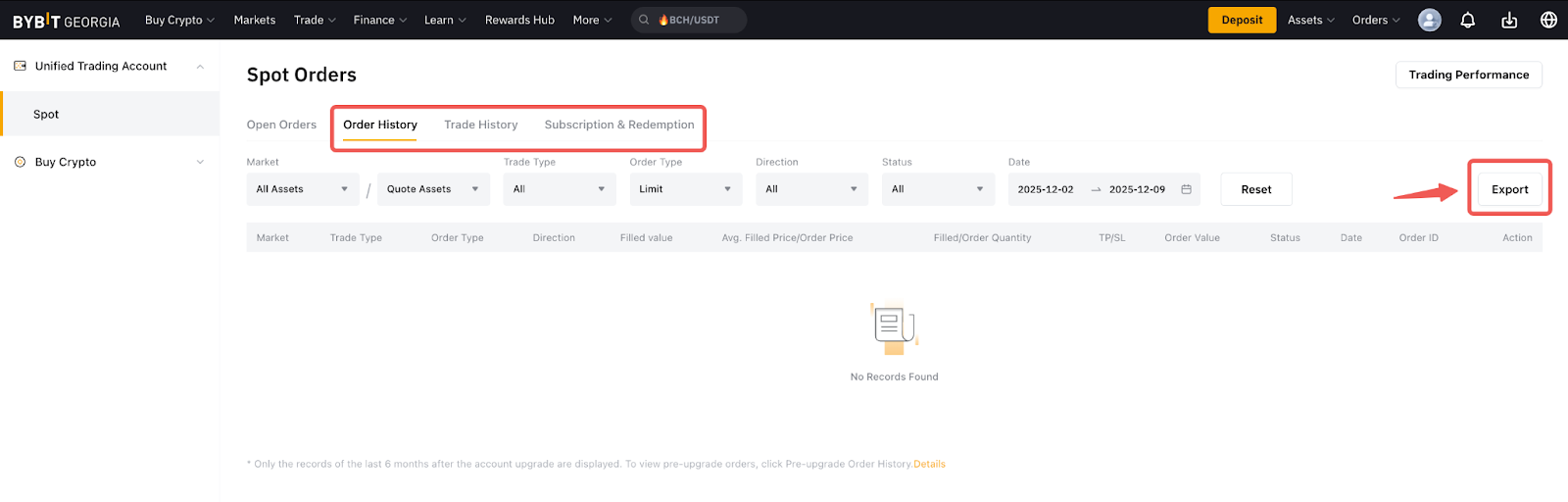Click the calendar icon in date field

(1186, 189)
